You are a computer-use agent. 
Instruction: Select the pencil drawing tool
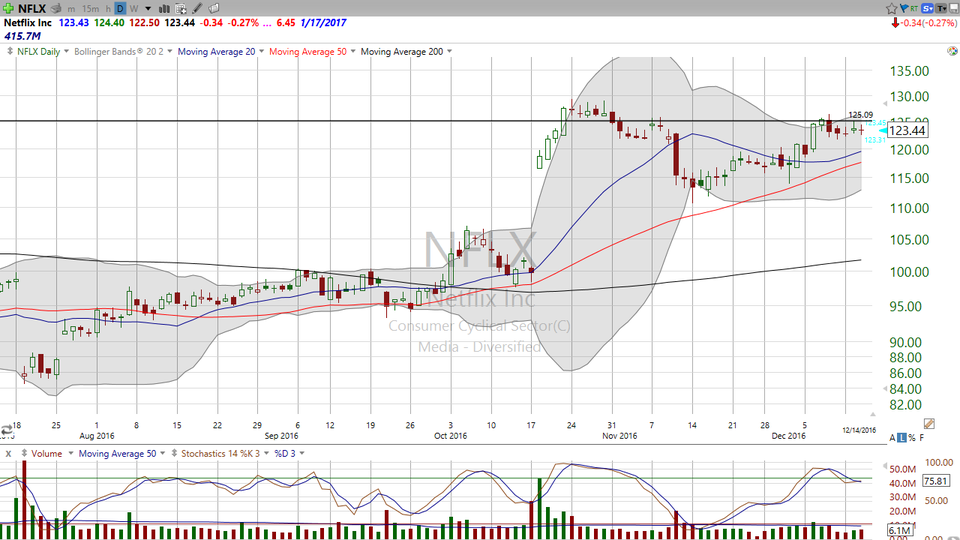pos(197,9)
